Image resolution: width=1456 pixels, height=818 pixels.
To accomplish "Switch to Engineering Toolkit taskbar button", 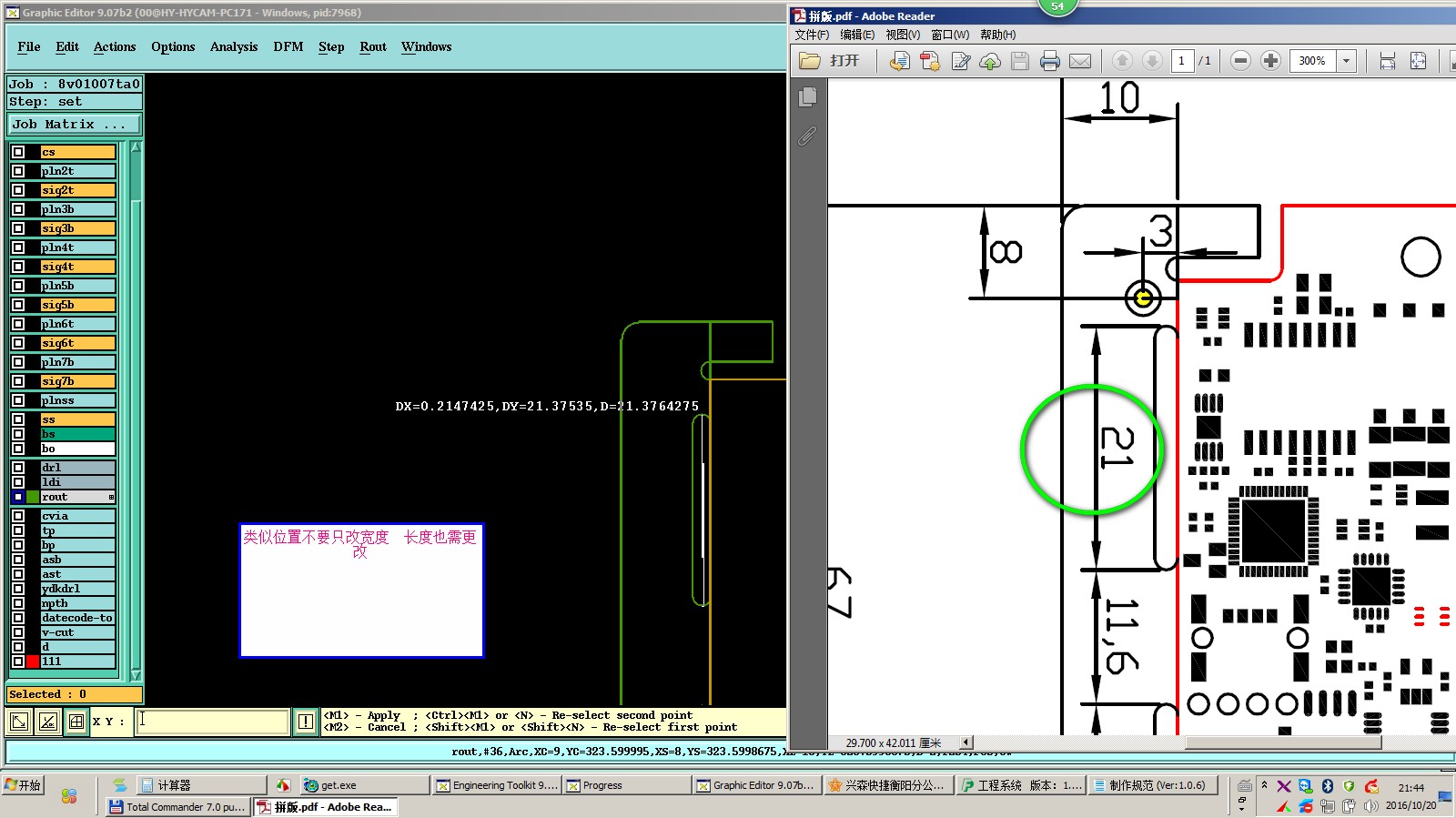I will (495, 785).
